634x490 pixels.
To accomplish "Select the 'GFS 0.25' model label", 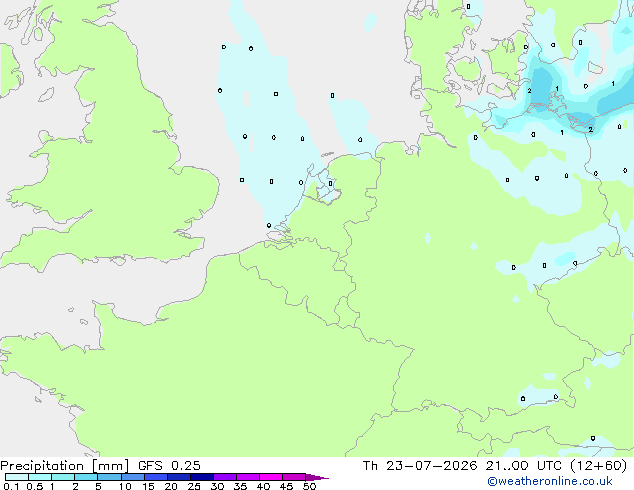I will (x=169, y=465).
